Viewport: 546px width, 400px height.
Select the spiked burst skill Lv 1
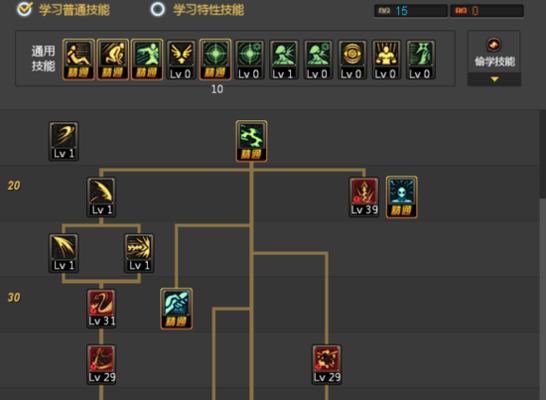click(x=139, y=253)
